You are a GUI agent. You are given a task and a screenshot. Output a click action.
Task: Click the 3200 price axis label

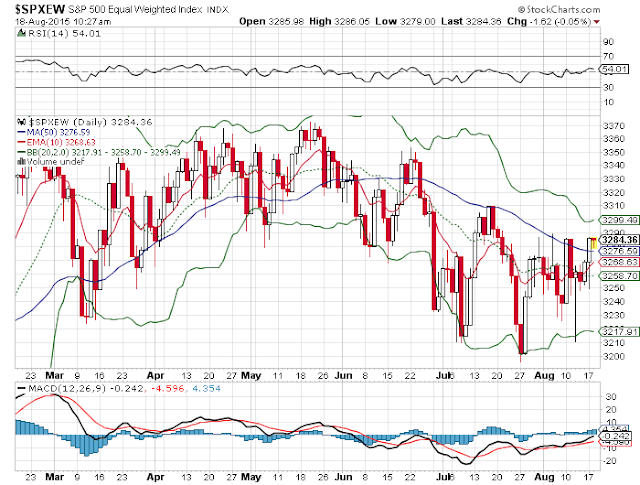tap(613, 356)
